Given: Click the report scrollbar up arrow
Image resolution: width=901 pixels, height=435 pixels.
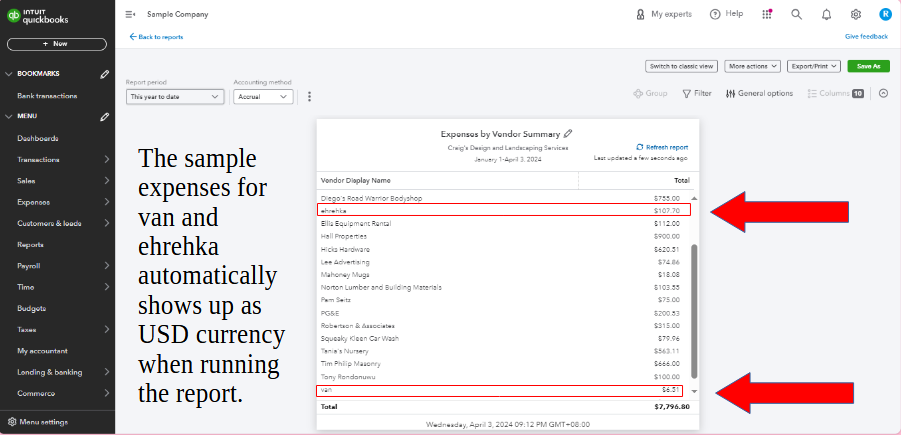Looking at the screenshot, I should tap(694, 198).
